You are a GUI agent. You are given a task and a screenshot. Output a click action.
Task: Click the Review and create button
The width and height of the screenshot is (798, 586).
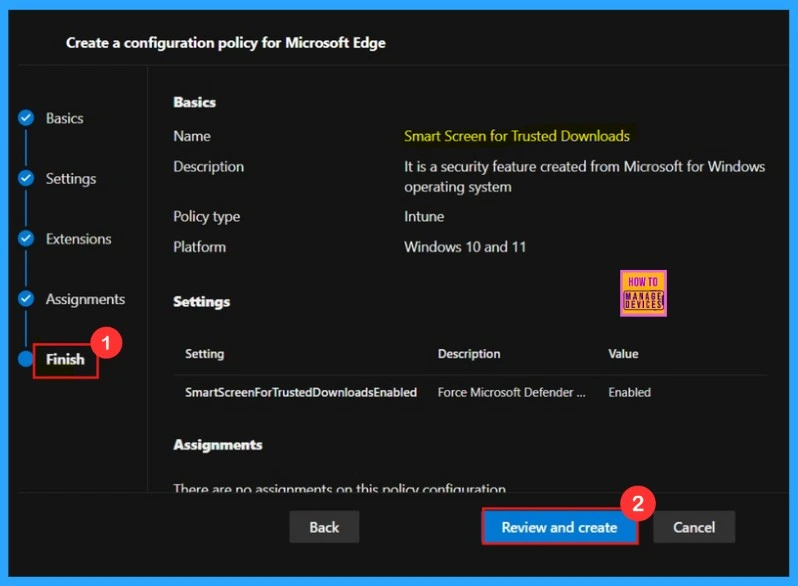[x=559, y=527]
